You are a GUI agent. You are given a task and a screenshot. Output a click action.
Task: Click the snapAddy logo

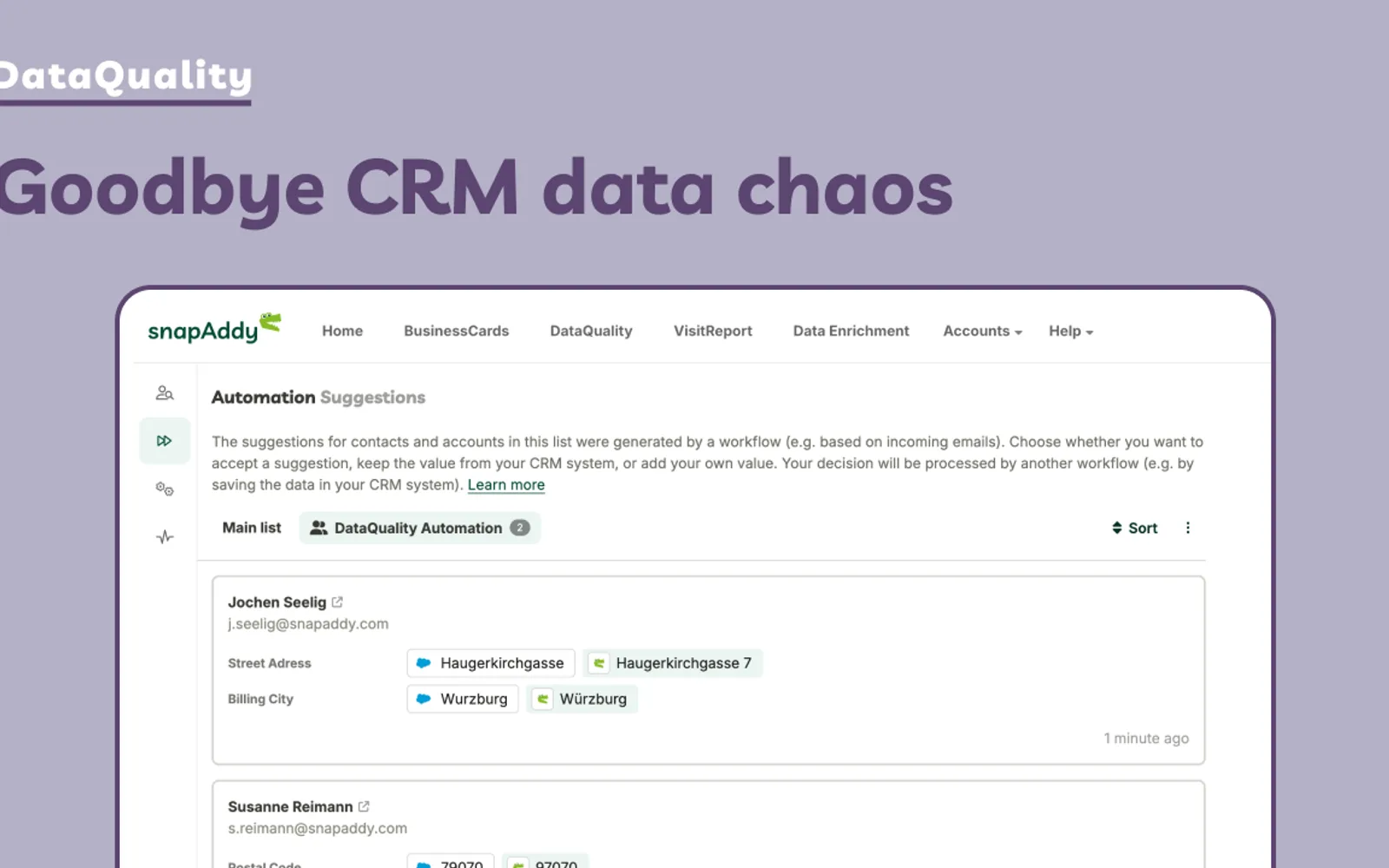click(x=214, y=329)
